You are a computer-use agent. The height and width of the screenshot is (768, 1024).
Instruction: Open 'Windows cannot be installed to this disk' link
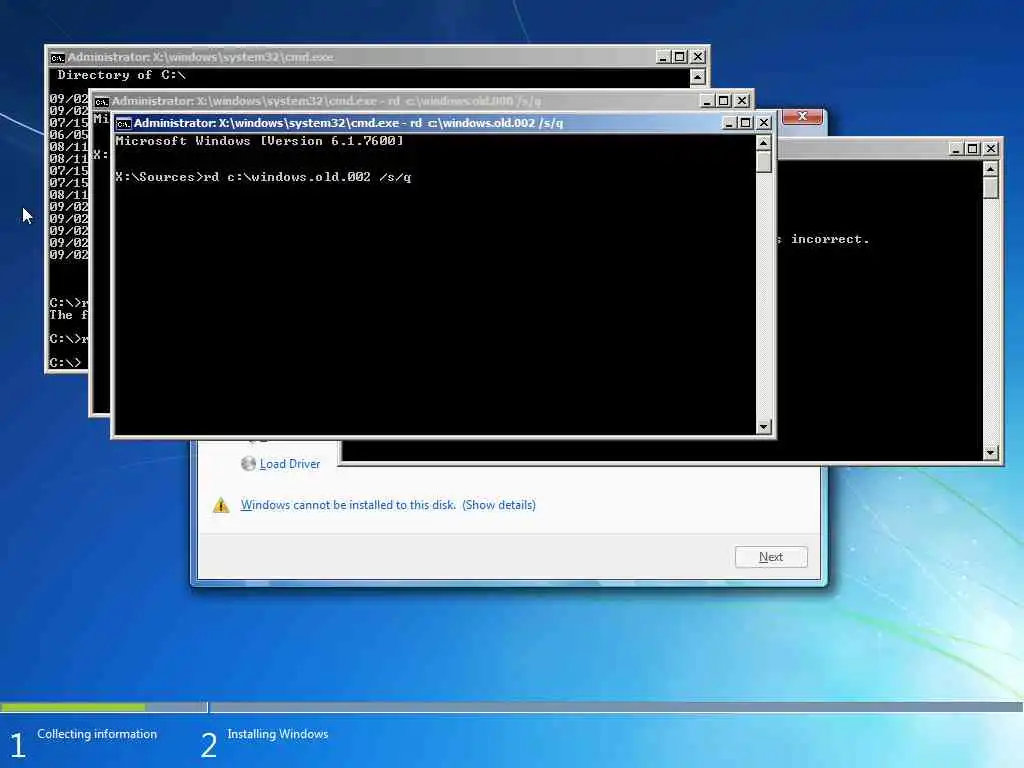[348, 505]
